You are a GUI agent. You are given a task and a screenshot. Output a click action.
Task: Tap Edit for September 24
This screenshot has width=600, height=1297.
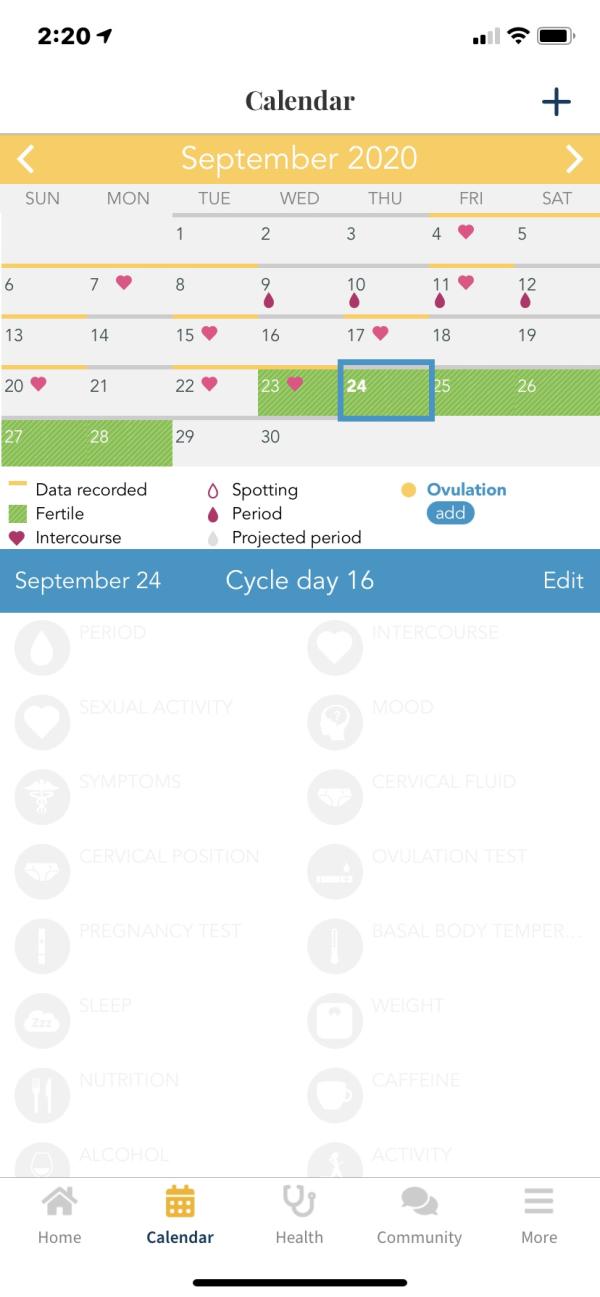(563, 581)
